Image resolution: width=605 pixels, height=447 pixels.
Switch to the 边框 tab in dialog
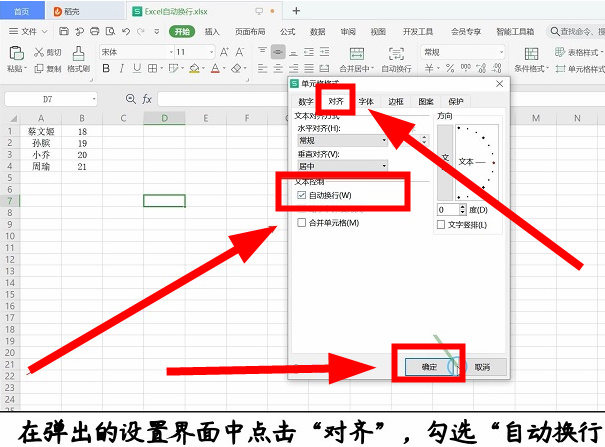coord(395,101)
